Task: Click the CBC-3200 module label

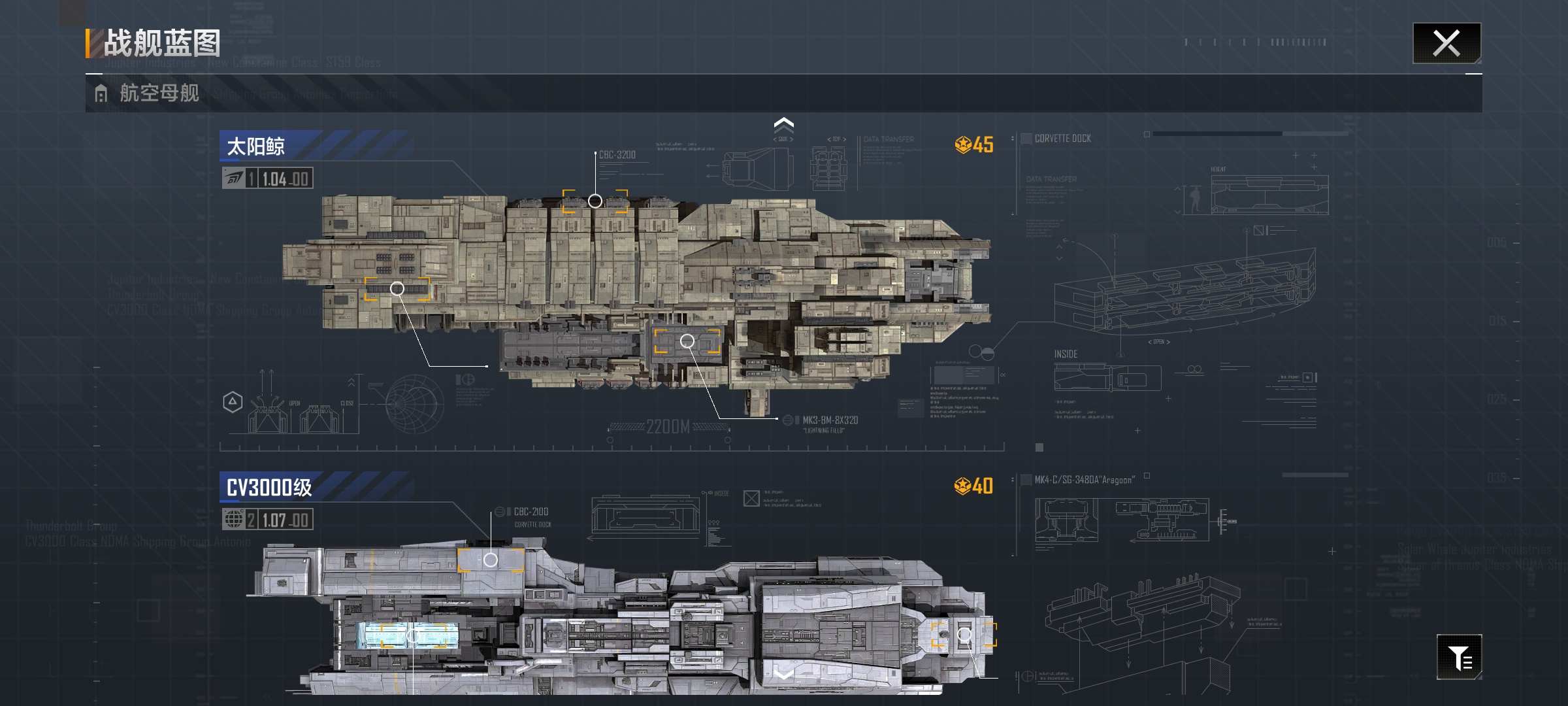Action: [617, 155]
